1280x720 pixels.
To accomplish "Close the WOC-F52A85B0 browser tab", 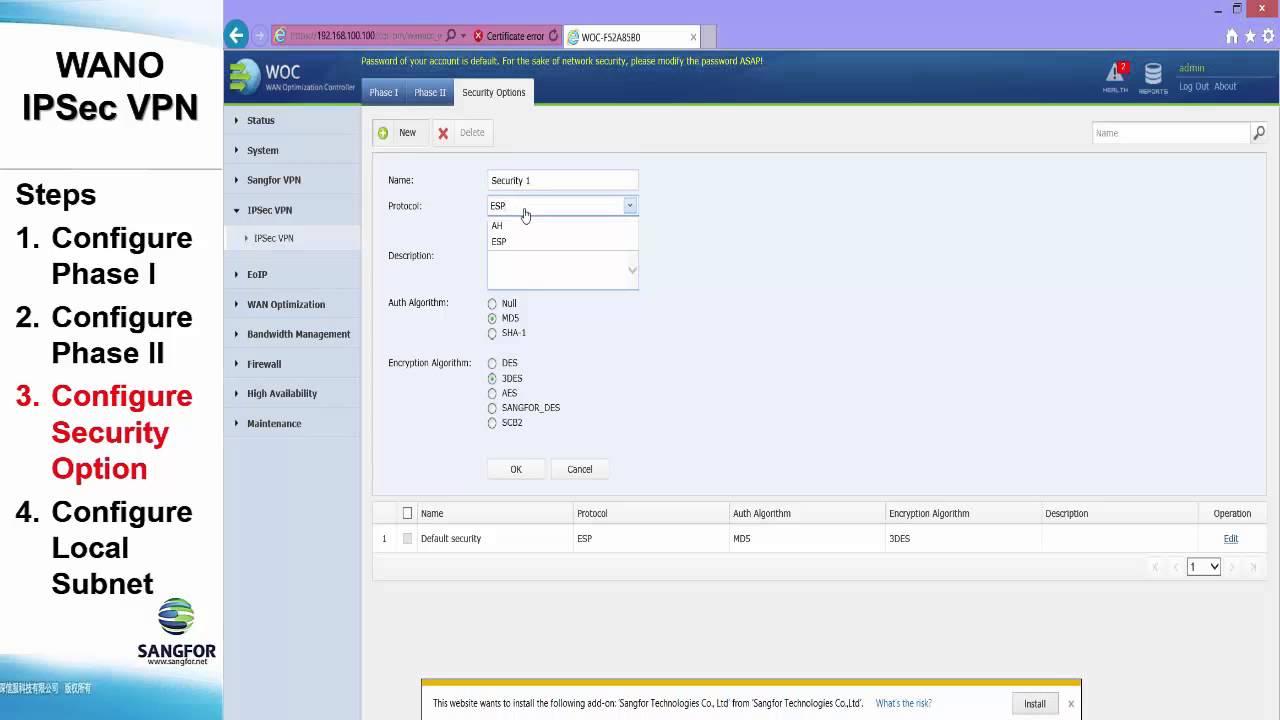I will [x=693, y=37].
